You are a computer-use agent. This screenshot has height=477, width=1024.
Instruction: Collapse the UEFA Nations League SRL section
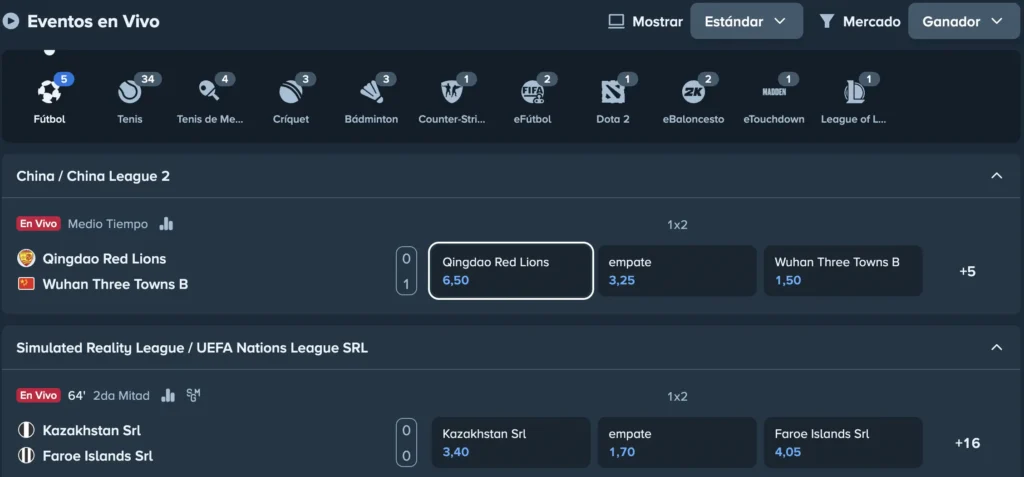click(997, 348)
